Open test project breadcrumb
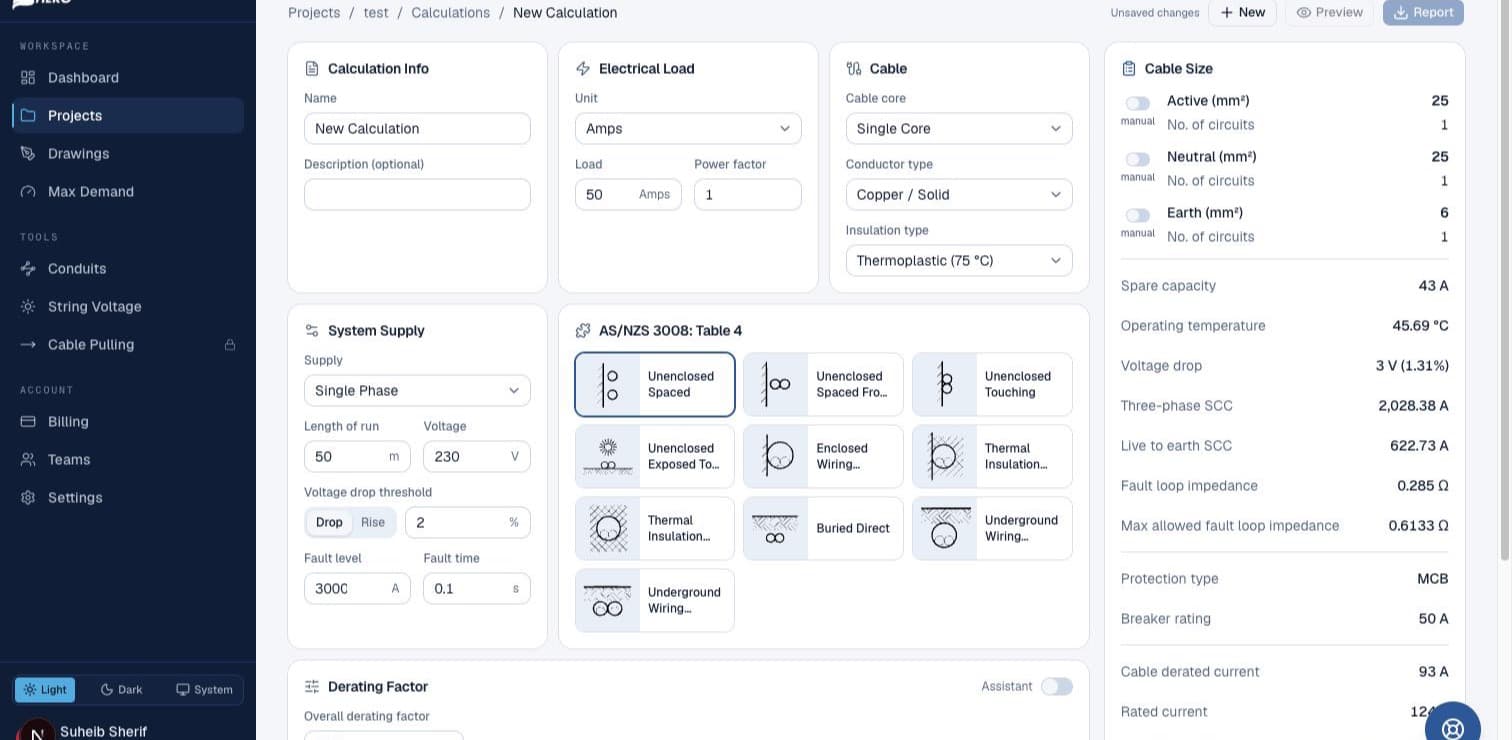Screen dimensions: 1512x740 click(x=376, y=13)
